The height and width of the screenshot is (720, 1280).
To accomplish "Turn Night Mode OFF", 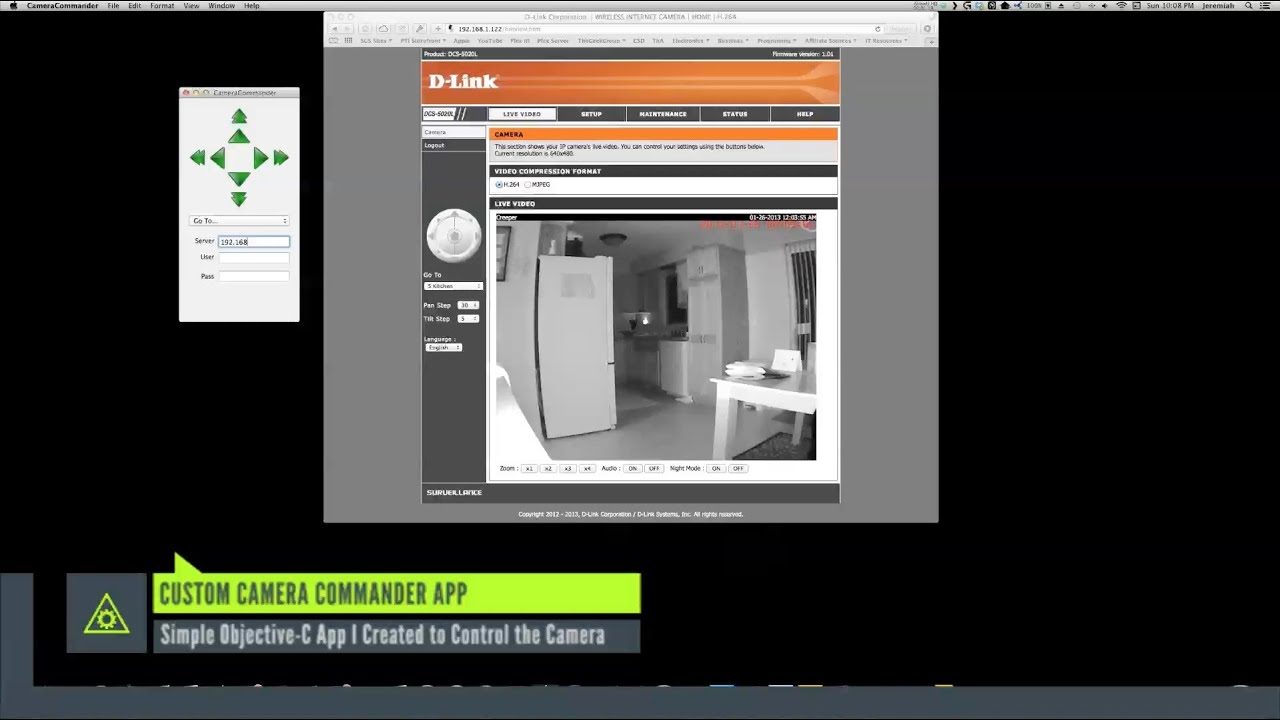I will [x=738, y=468].
